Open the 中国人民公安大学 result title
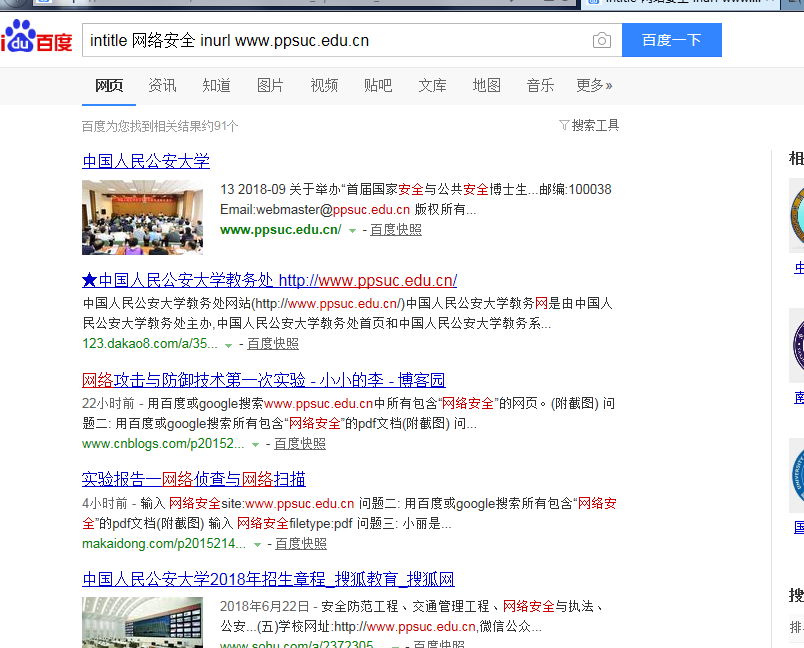Viewport: 804px width, 648px height. pos(146,161)
